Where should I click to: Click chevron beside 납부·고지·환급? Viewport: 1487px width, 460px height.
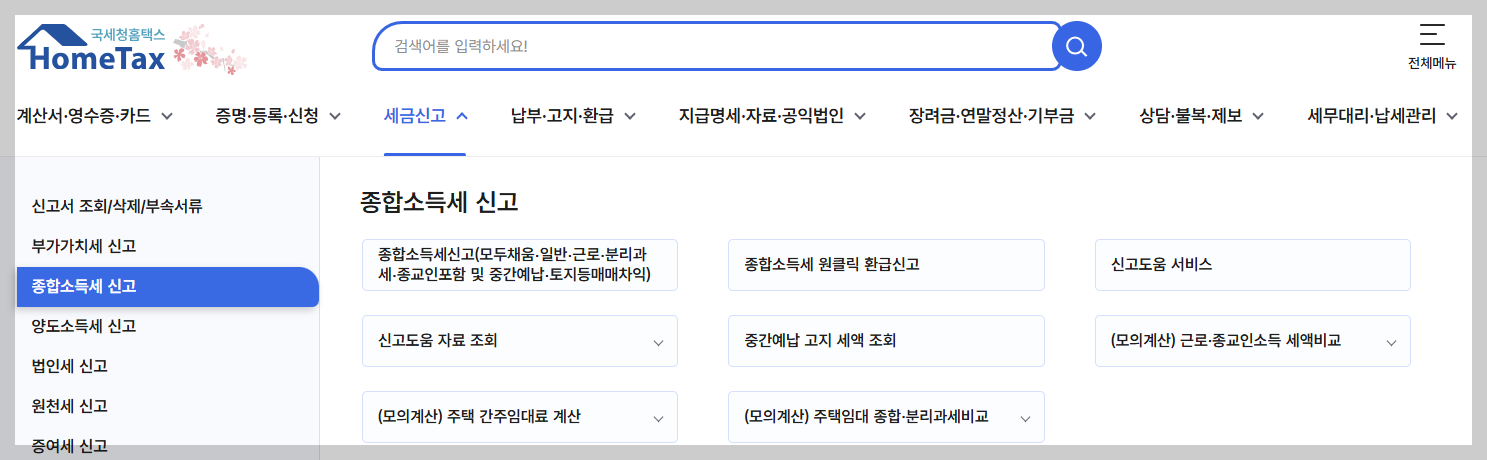coord(630,116)
